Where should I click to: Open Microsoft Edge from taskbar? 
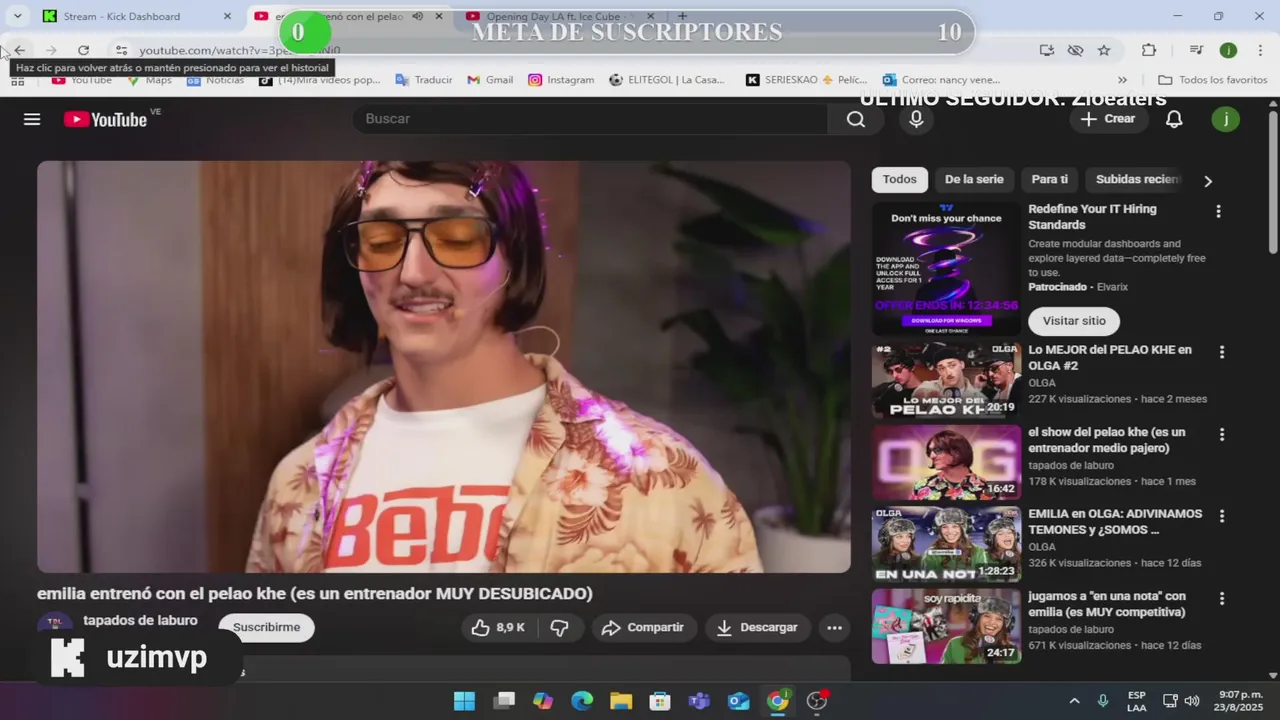(582, 700)
